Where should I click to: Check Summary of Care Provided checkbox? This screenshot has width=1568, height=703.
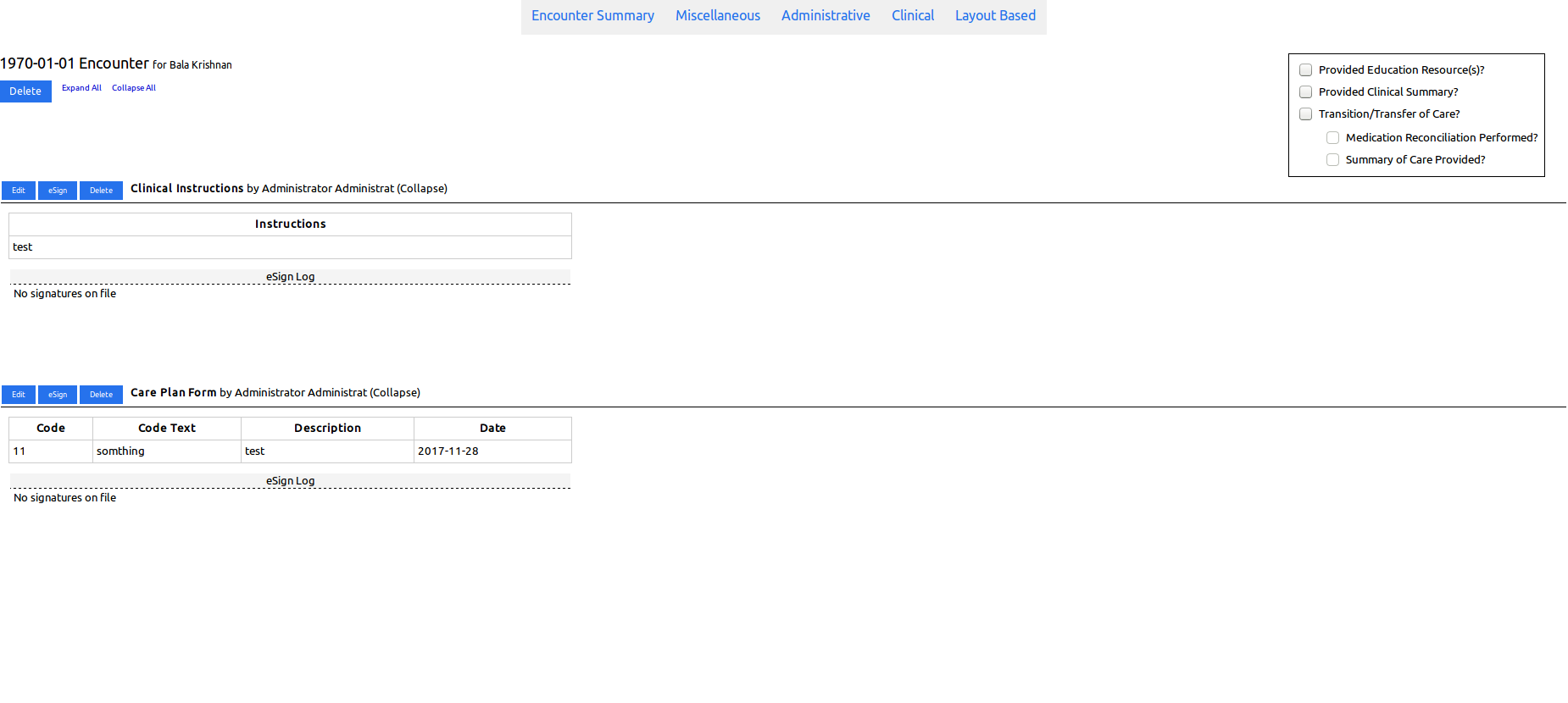1332,160
